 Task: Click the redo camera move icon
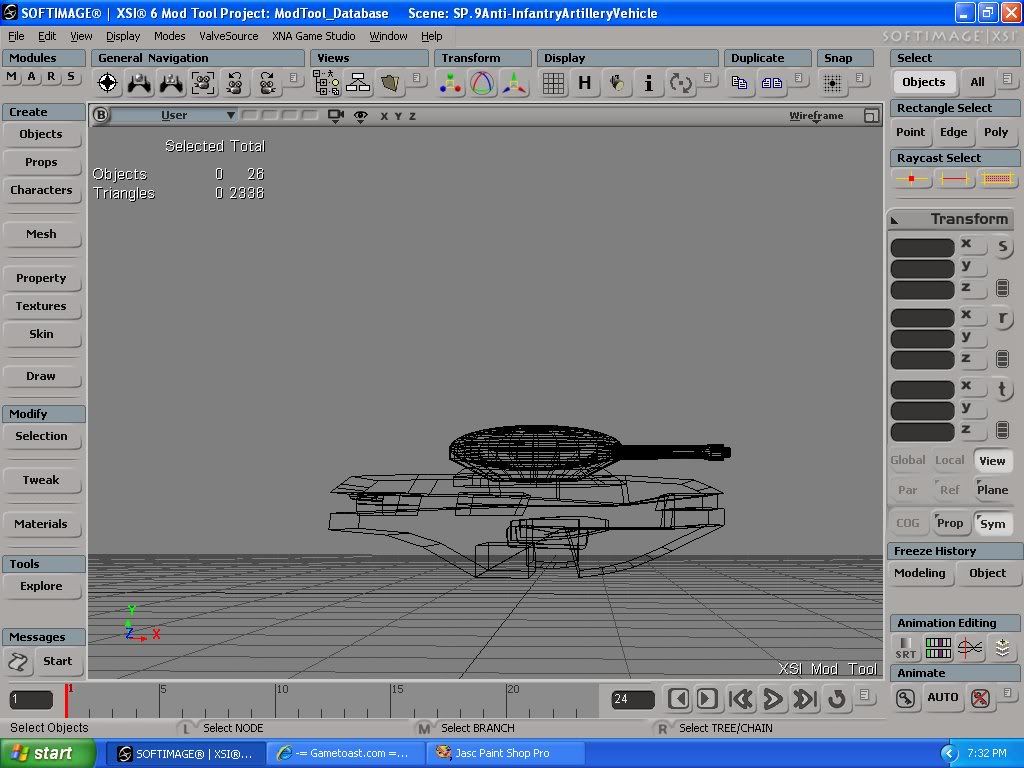coord(266,83)
